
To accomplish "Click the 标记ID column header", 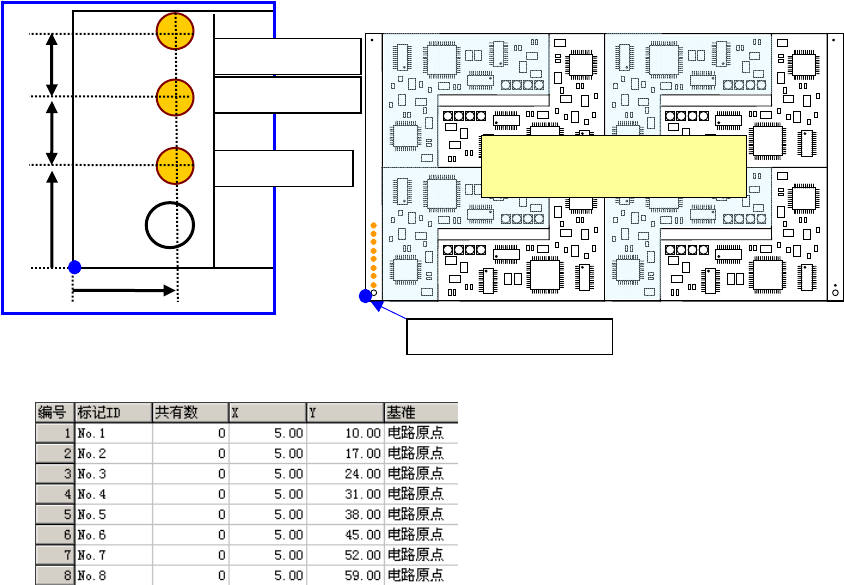I will (x=114, y=413).
